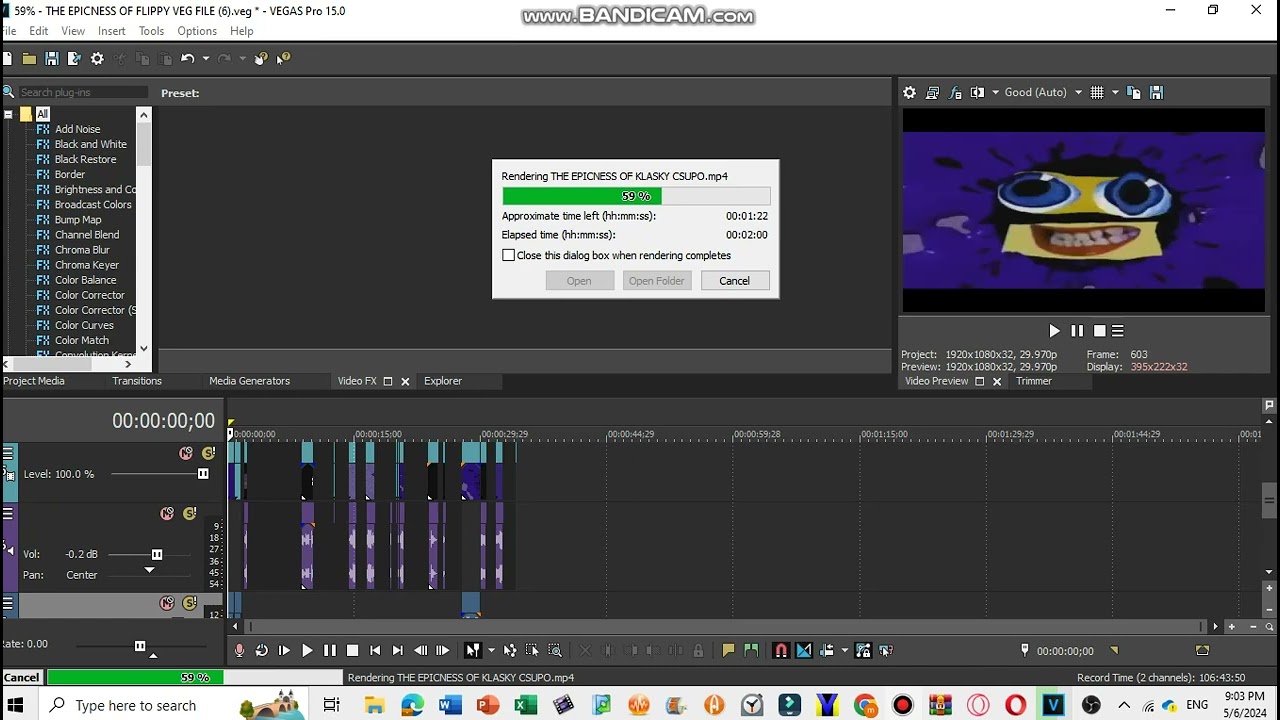Toggle Loop Playback in transport bar
This screenshot has height=720, width=1280.
pyautogui.click(x=262, y=650)
